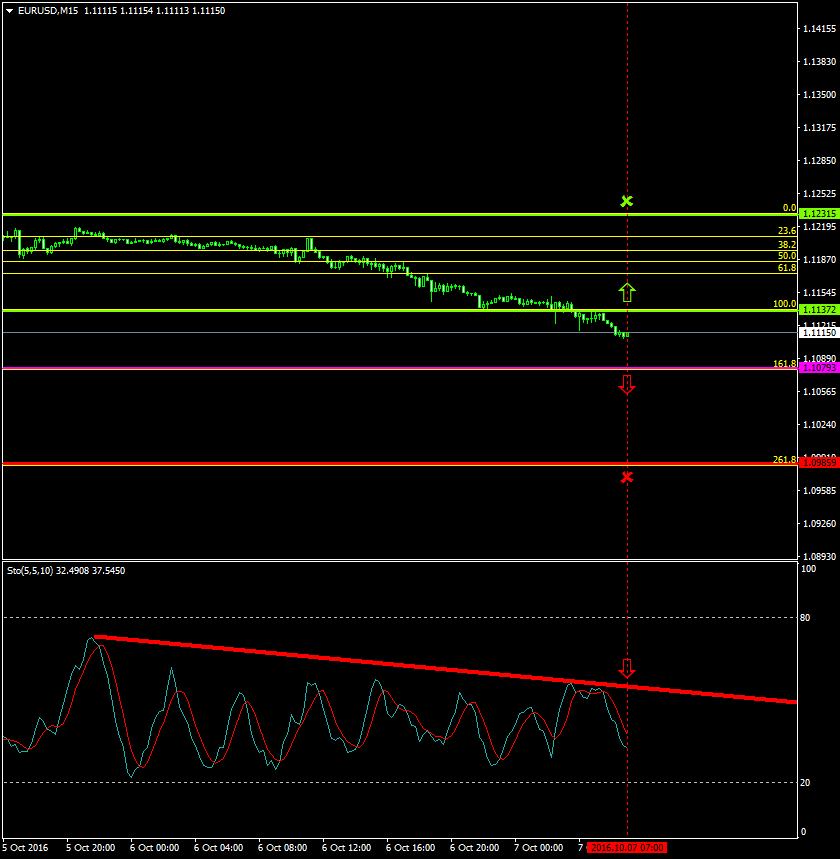Click the red 2016.10.07 07:00 time marker
840x859 pixels.
click(x=627, y=847)
